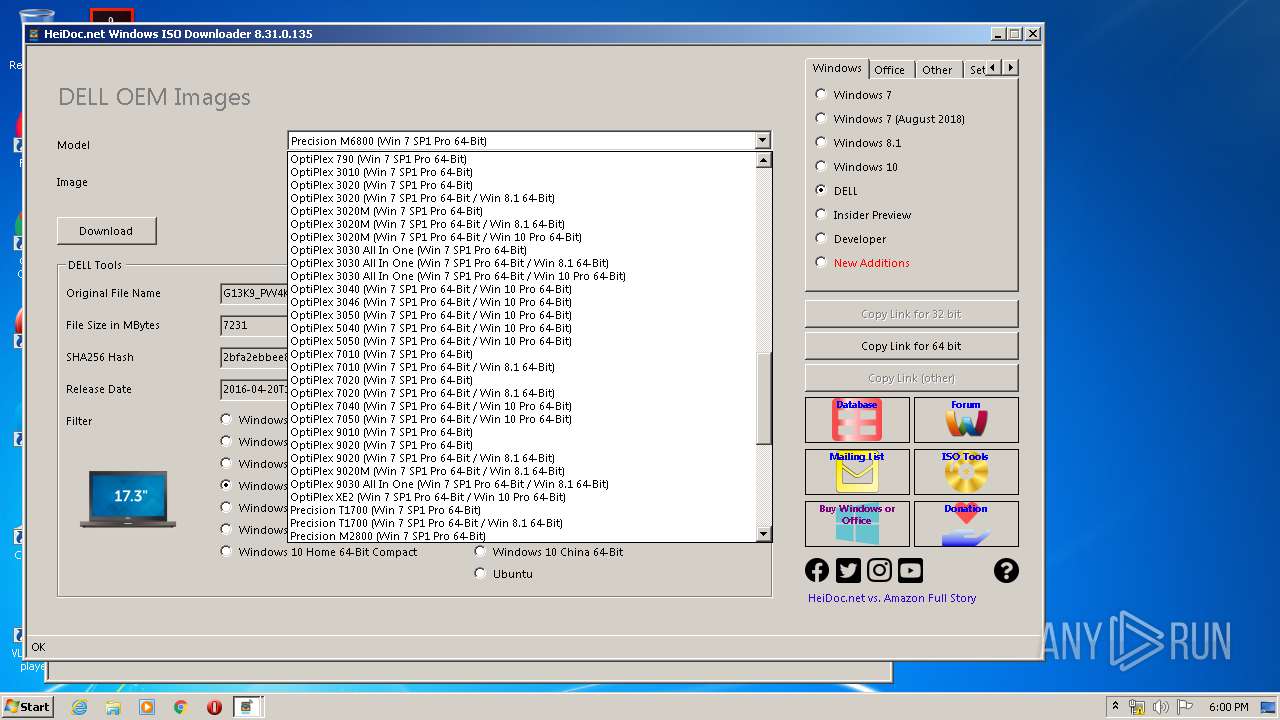Pick OptiPlex 3030 All In One Win 7 only

[521, 250]
